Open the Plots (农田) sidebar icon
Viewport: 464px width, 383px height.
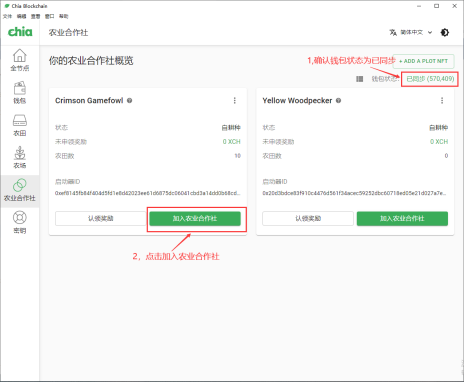click(x=20, y=120)
